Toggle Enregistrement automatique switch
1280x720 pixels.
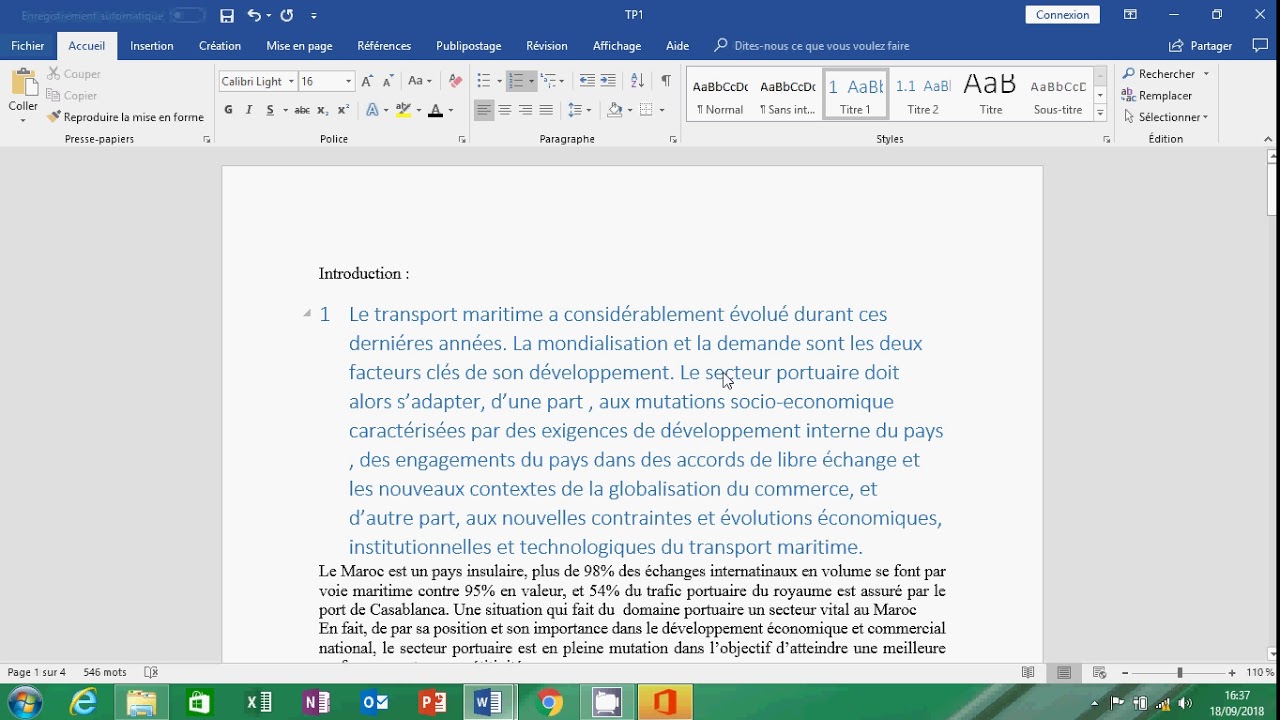pyautogui.click(x=187, y=16)
